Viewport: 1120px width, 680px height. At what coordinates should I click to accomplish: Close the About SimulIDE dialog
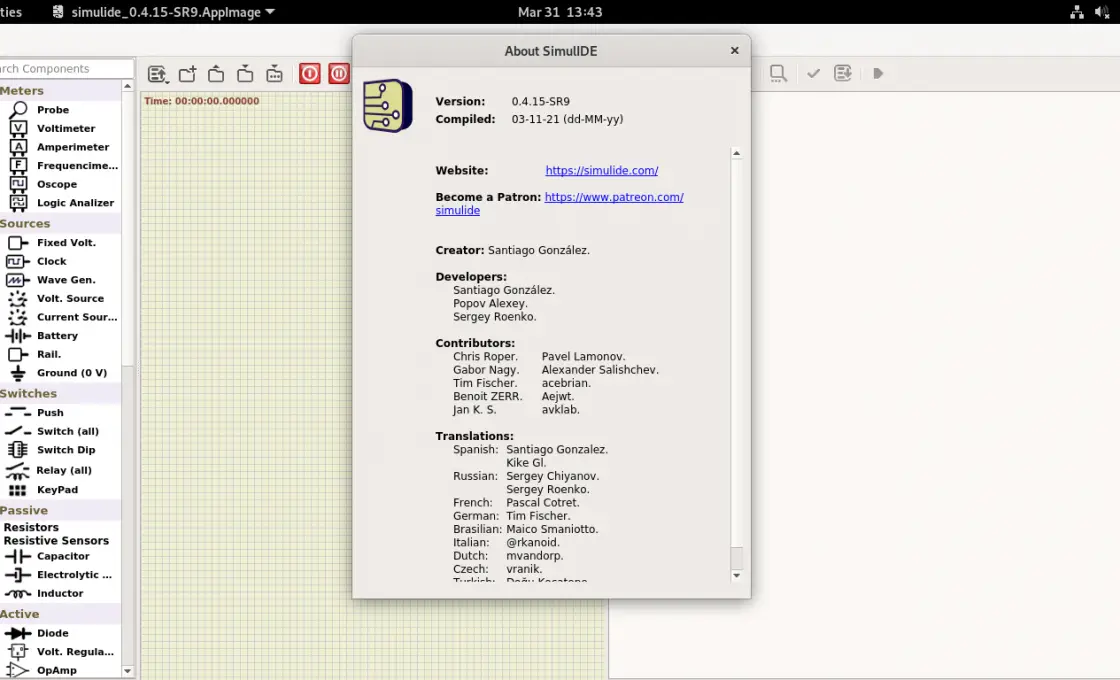(734, 51)
